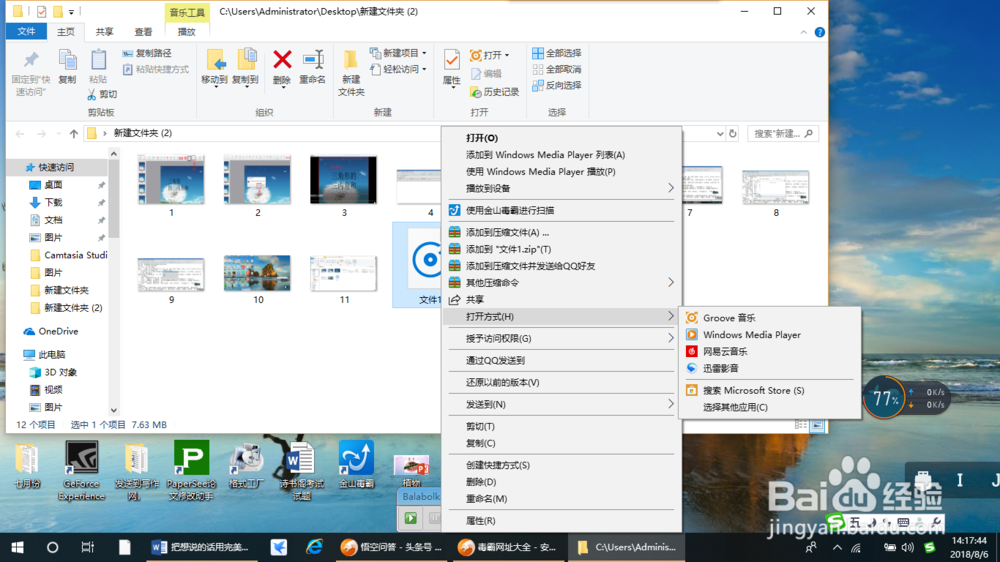Viewport: 1000px width, 562px height.
Task: Switch to the Share ribbon tab
Action: click(x=105, y=32)
